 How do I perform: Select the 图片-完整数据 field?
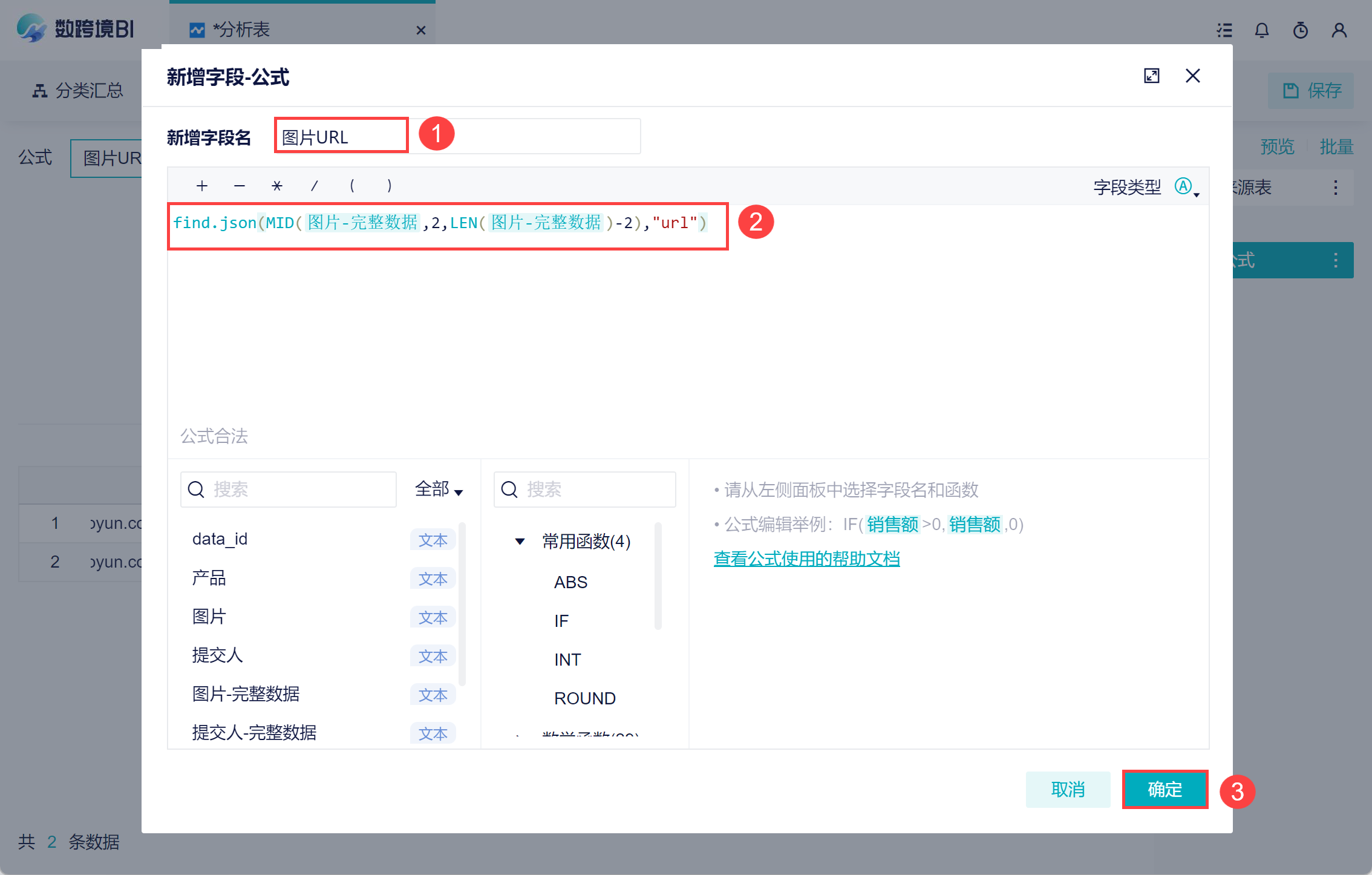pyautogui.click(x=246, y=694)
